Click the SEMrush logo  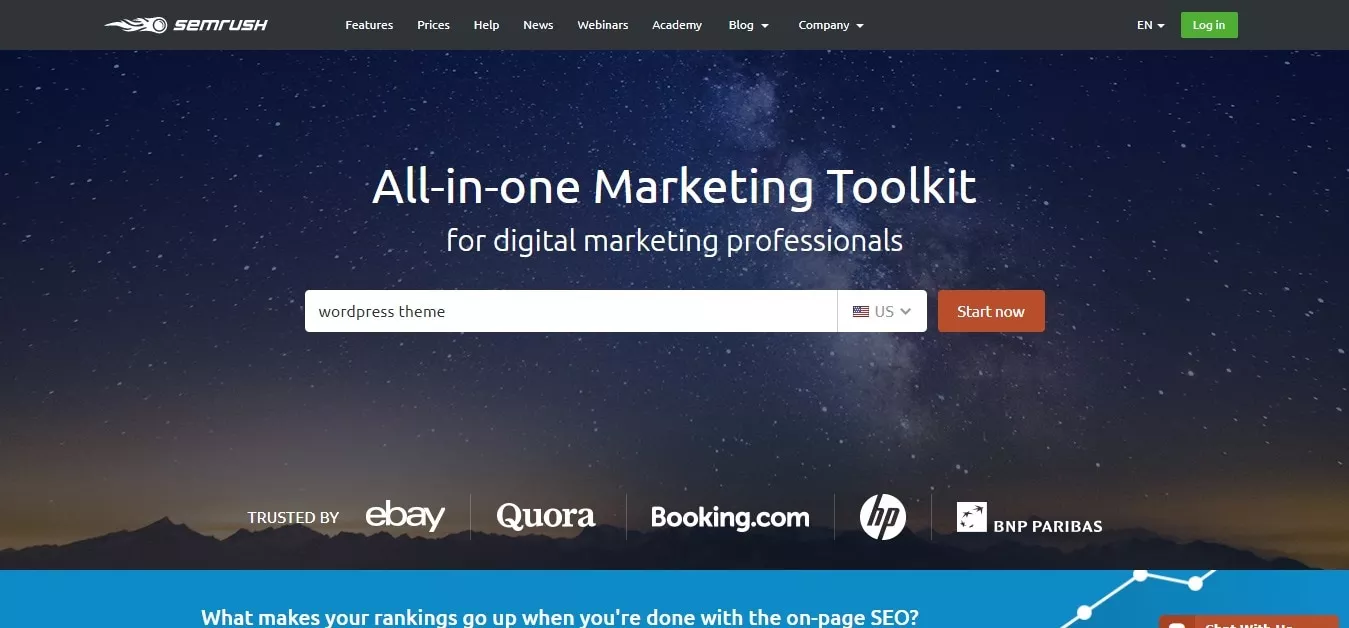(186, 25)
